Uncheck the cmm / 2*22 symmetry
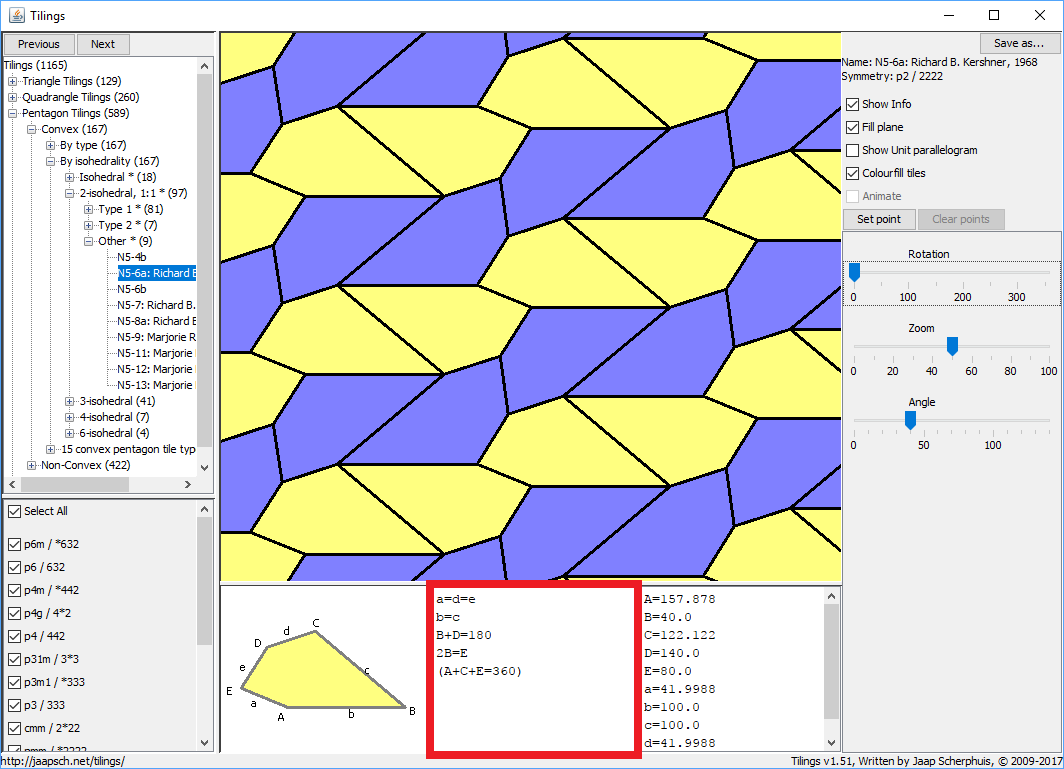 (x=14, y=729)
